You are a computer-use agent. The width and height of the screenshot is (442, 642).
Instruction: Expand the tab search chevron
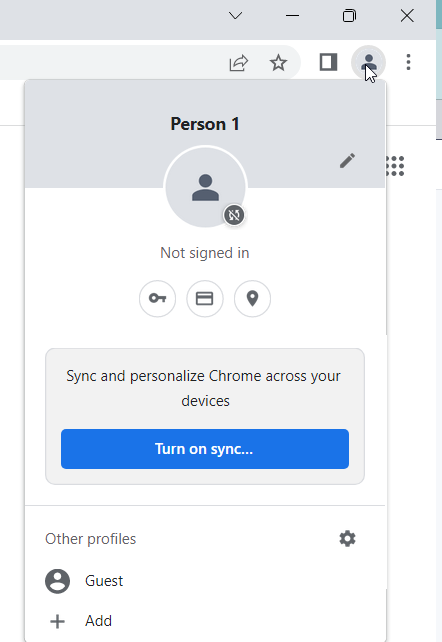pyautogui.click(x=235, y=16)
